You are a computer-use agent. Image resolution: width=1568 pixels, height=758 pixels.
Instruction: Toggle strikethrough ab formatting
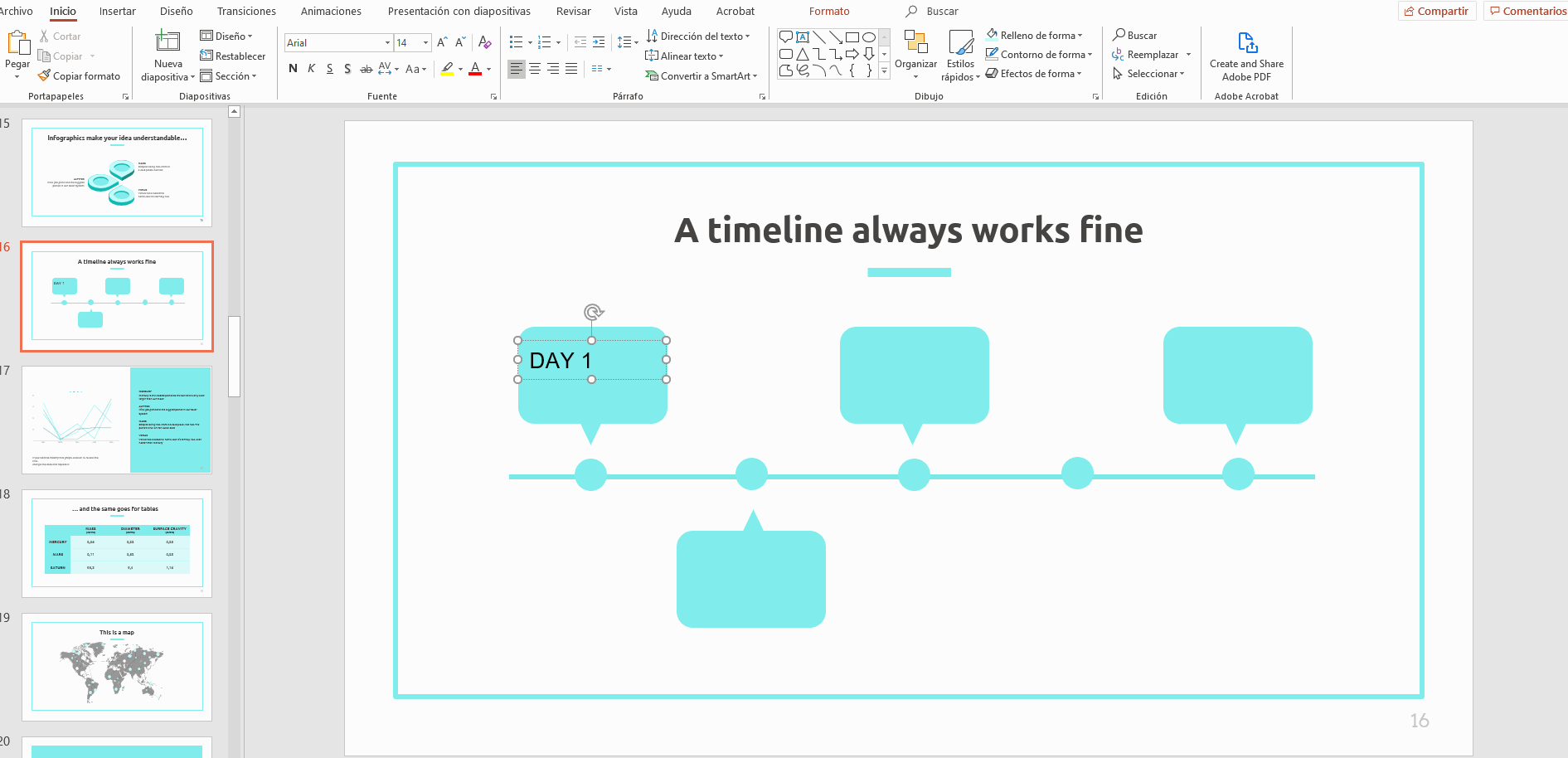[366, 69]
